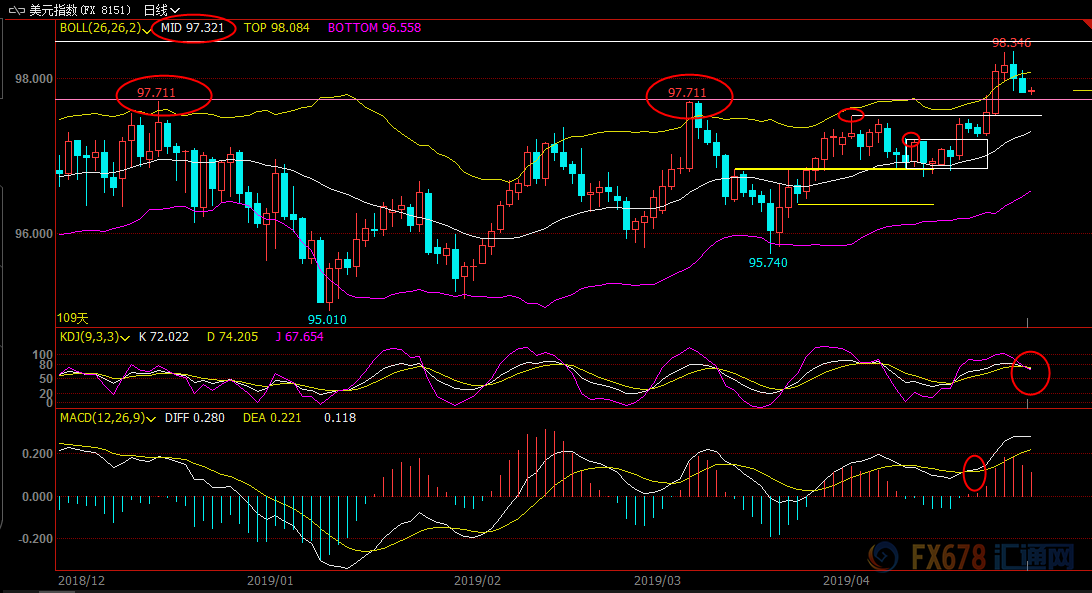Click the FX678 logo watermark icon

[x=883, y=555]
